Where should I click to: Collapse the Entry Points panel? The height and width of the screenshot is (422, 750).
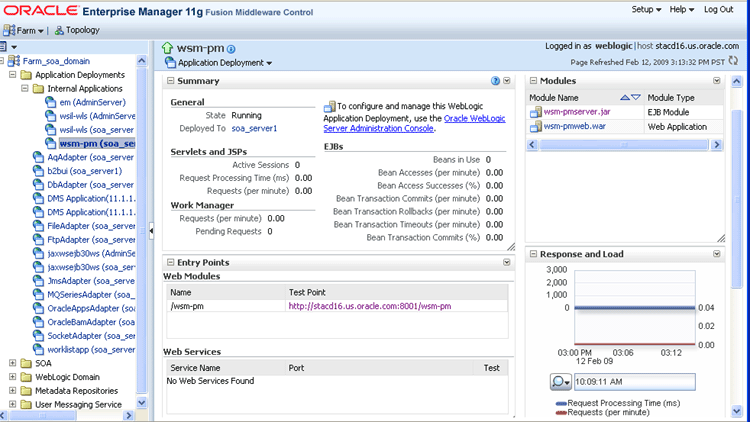point(170,262)
